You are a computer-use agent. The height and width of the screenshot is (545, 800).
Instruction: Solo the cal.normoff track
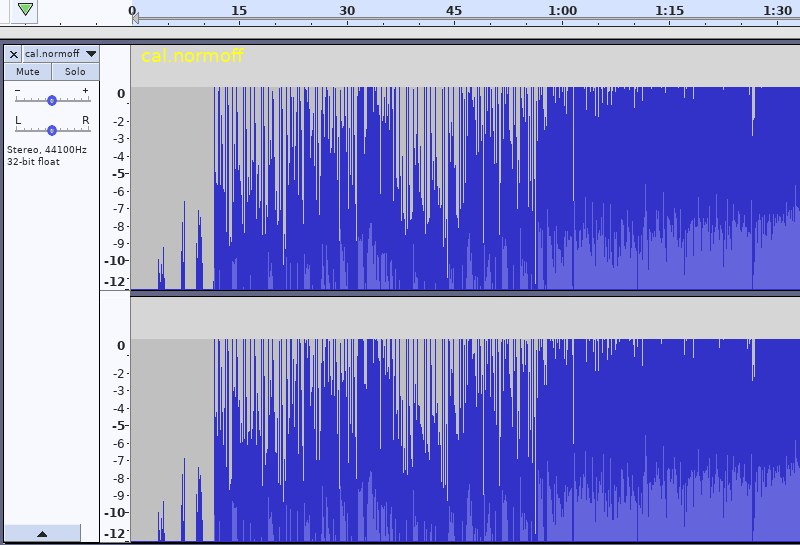75,72
